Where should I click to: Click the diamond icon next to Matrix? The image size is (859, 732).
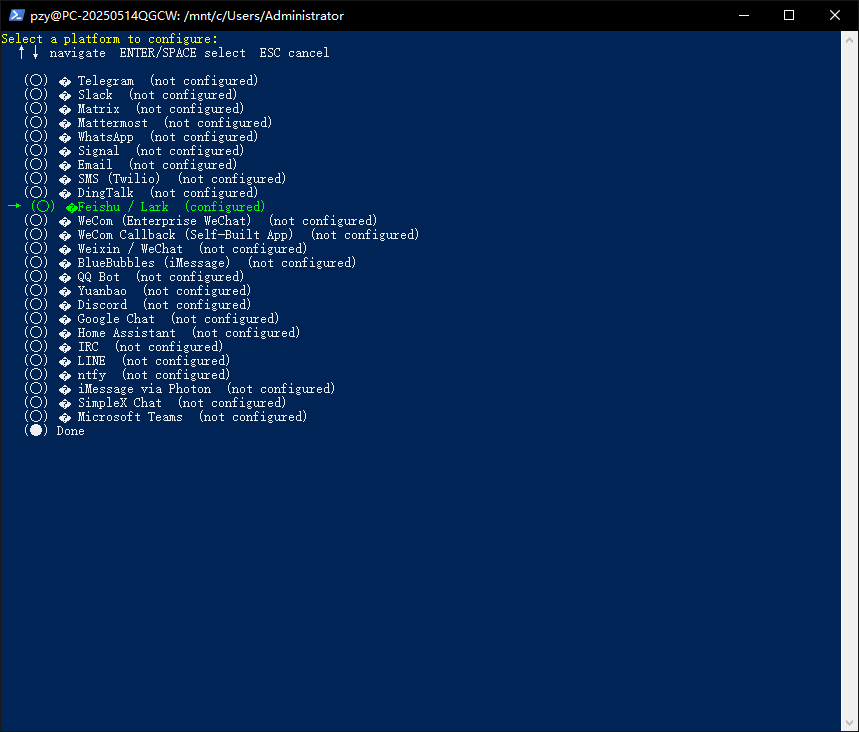65,110
